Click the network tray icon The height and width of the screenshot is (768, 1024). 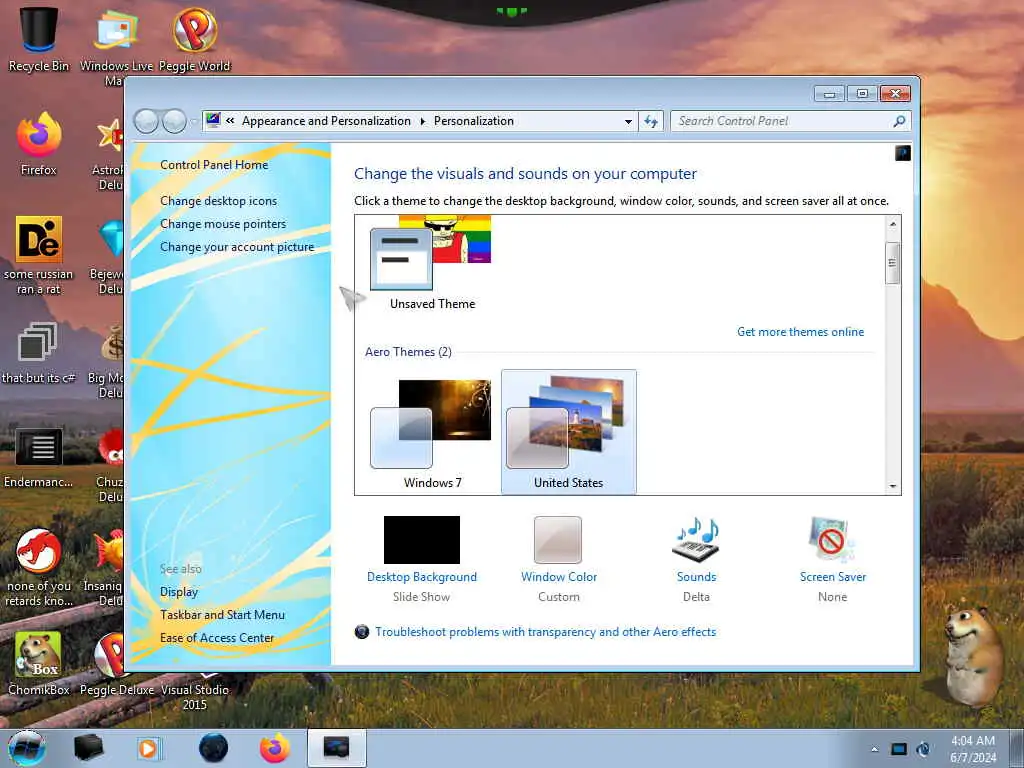pos(899,749)
